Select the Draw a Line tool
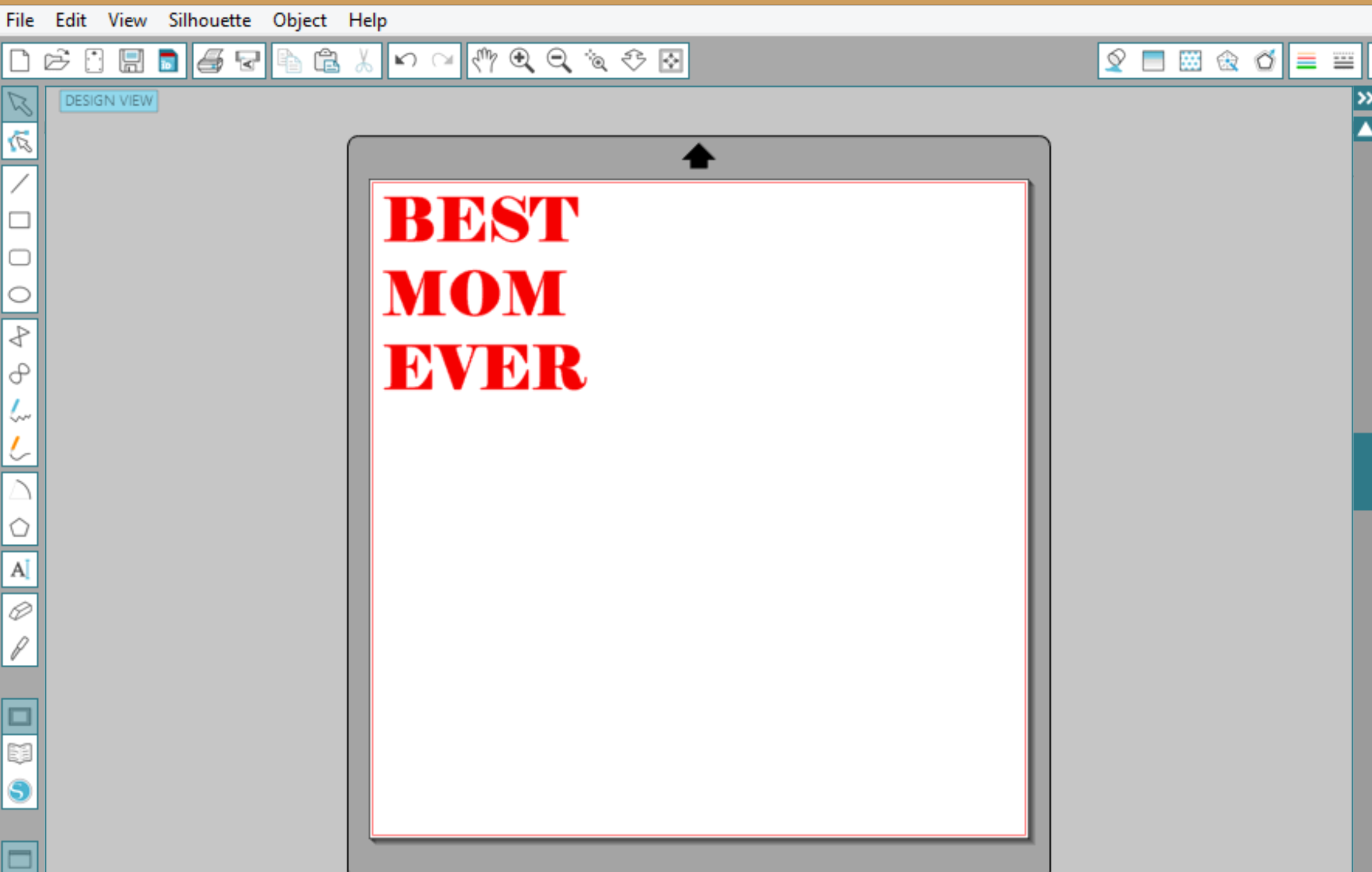 (20, 184)
